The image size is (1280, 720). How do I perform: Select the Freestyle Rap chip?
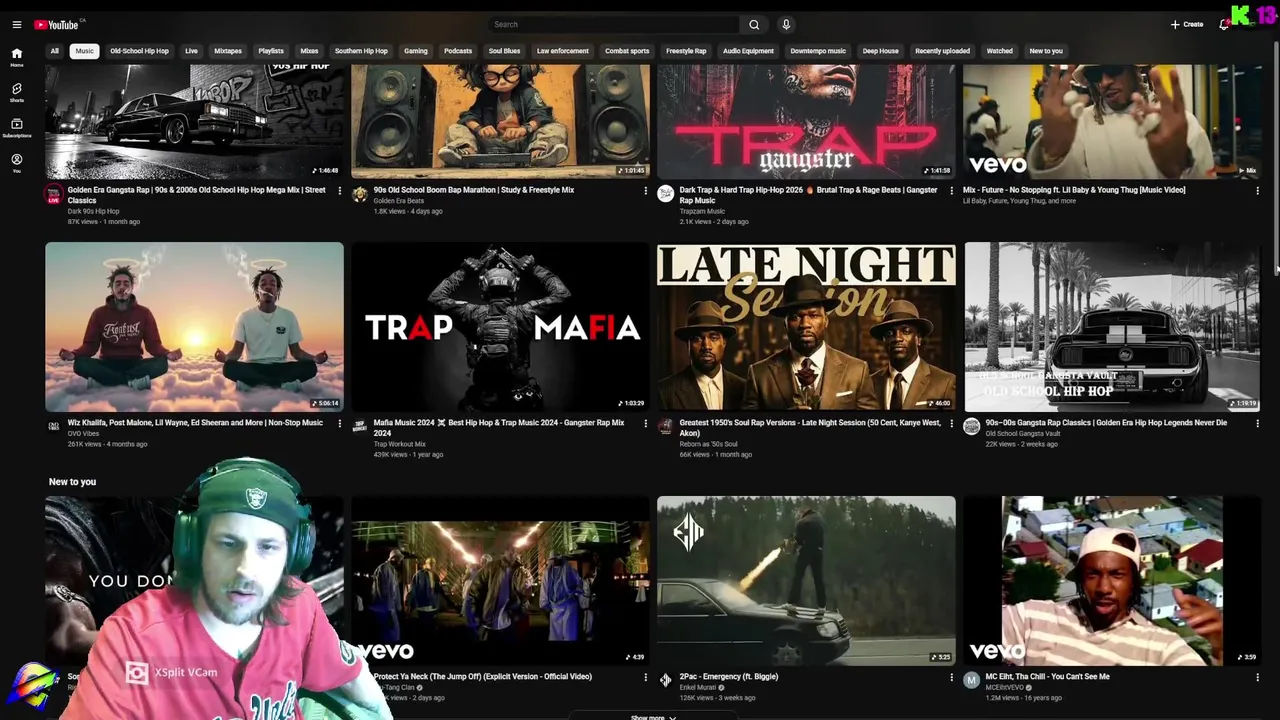[x=686, y=51]
